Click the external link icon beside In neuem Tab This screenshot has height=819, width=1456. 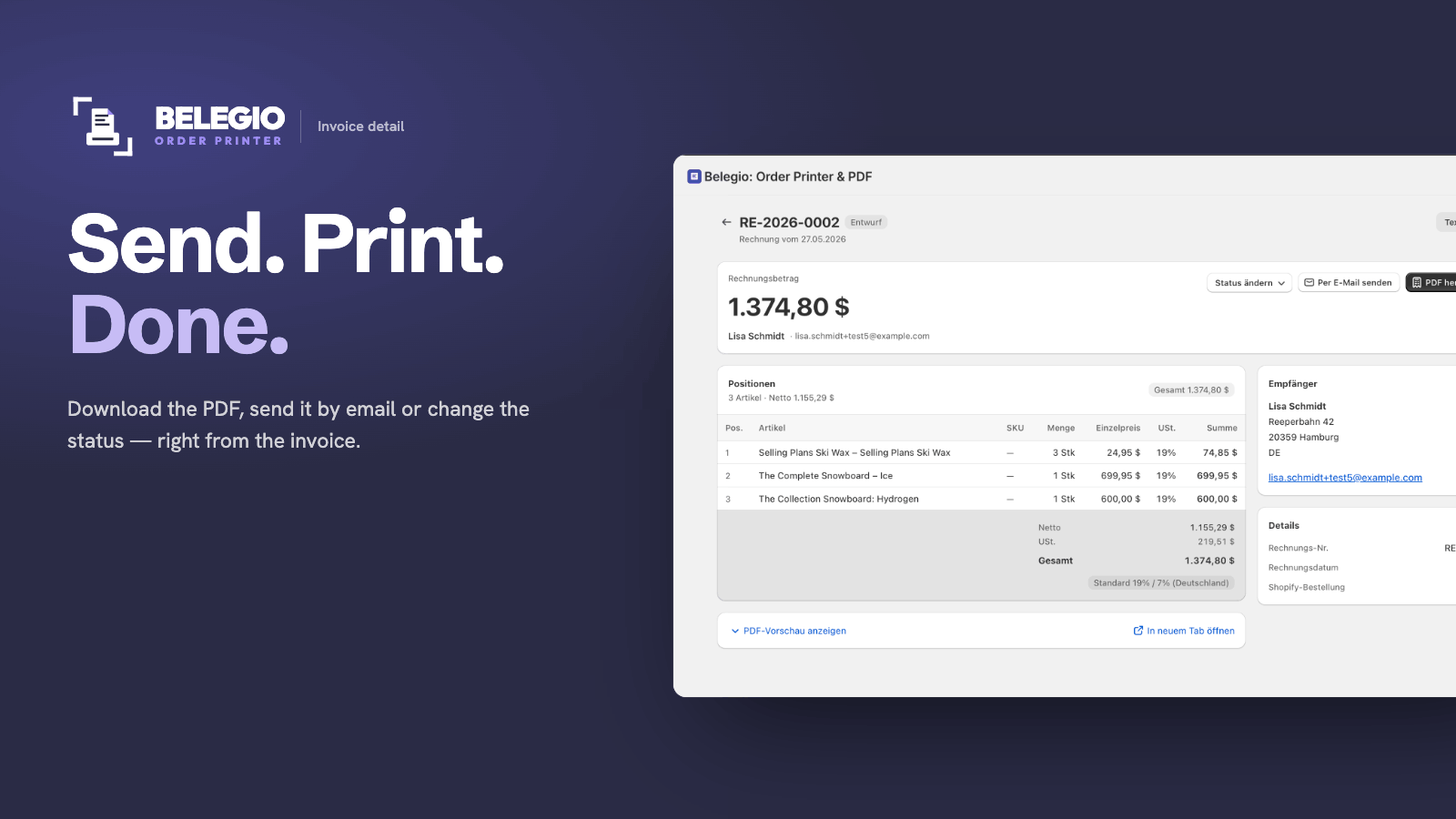(x=1138, y=631)
